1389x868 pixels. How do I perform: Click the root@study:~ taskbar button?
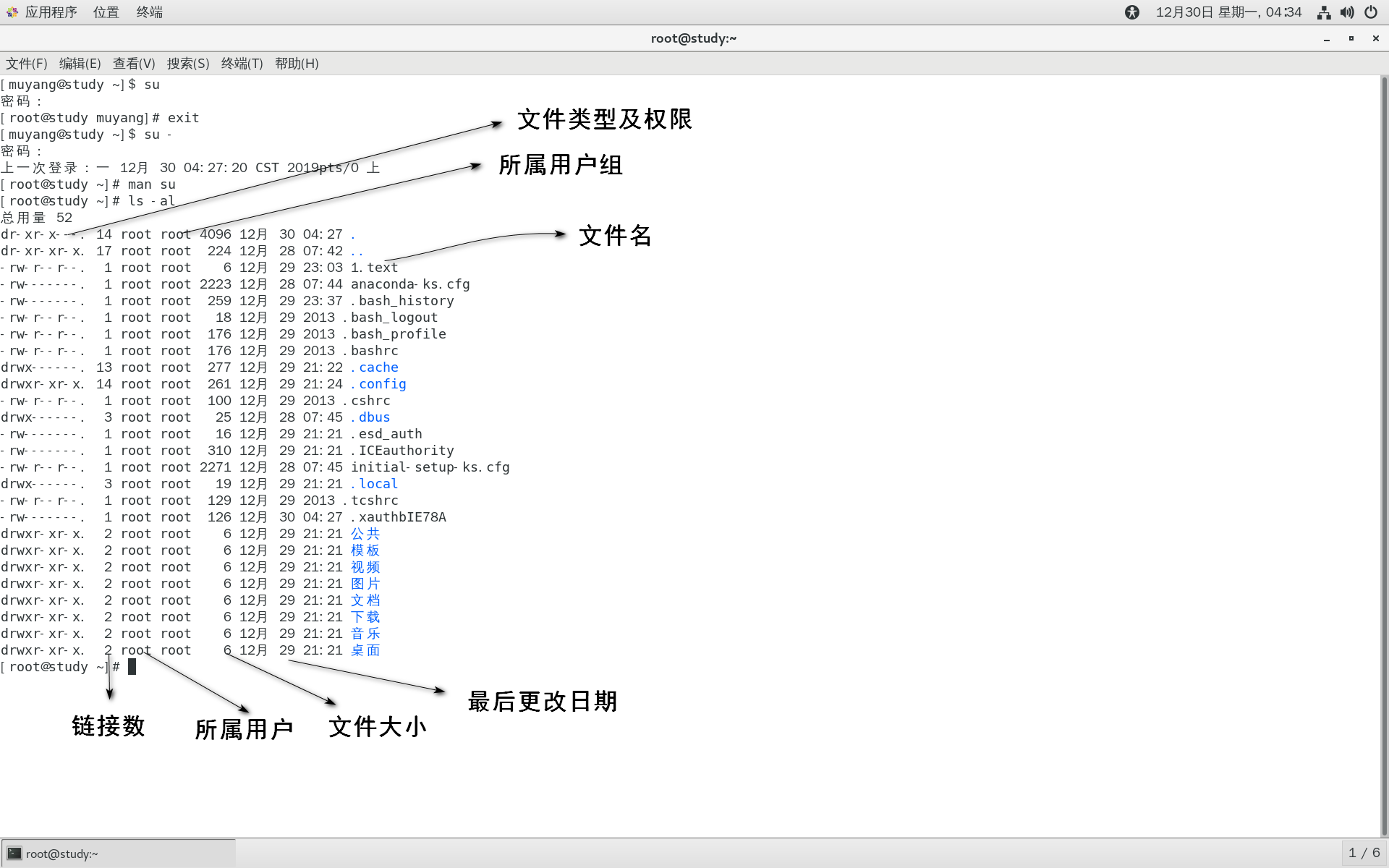tap(119, 854)
